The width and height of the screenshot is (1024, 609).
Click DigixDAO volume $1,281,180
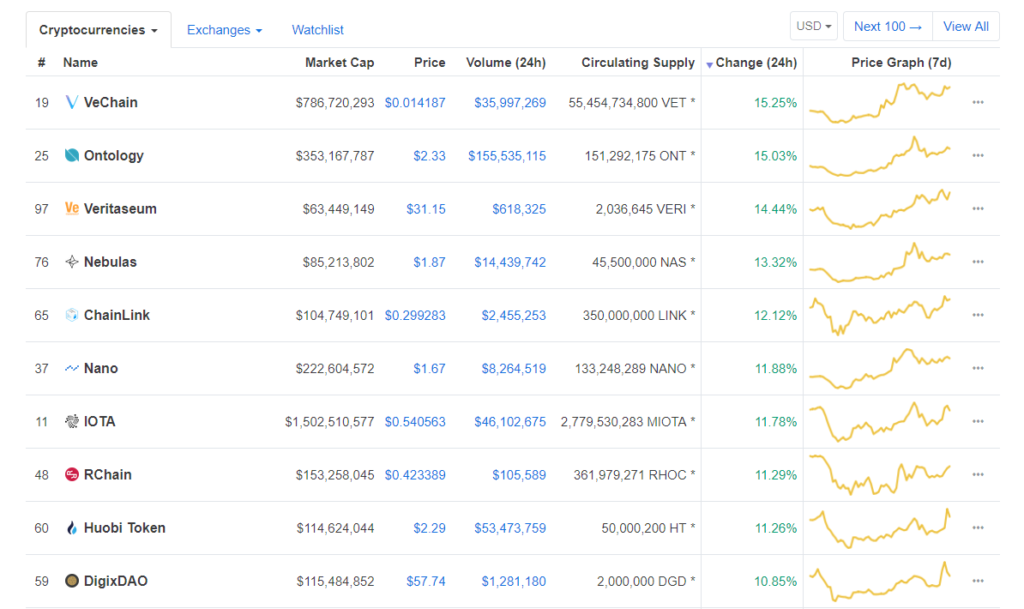[514, 582]
